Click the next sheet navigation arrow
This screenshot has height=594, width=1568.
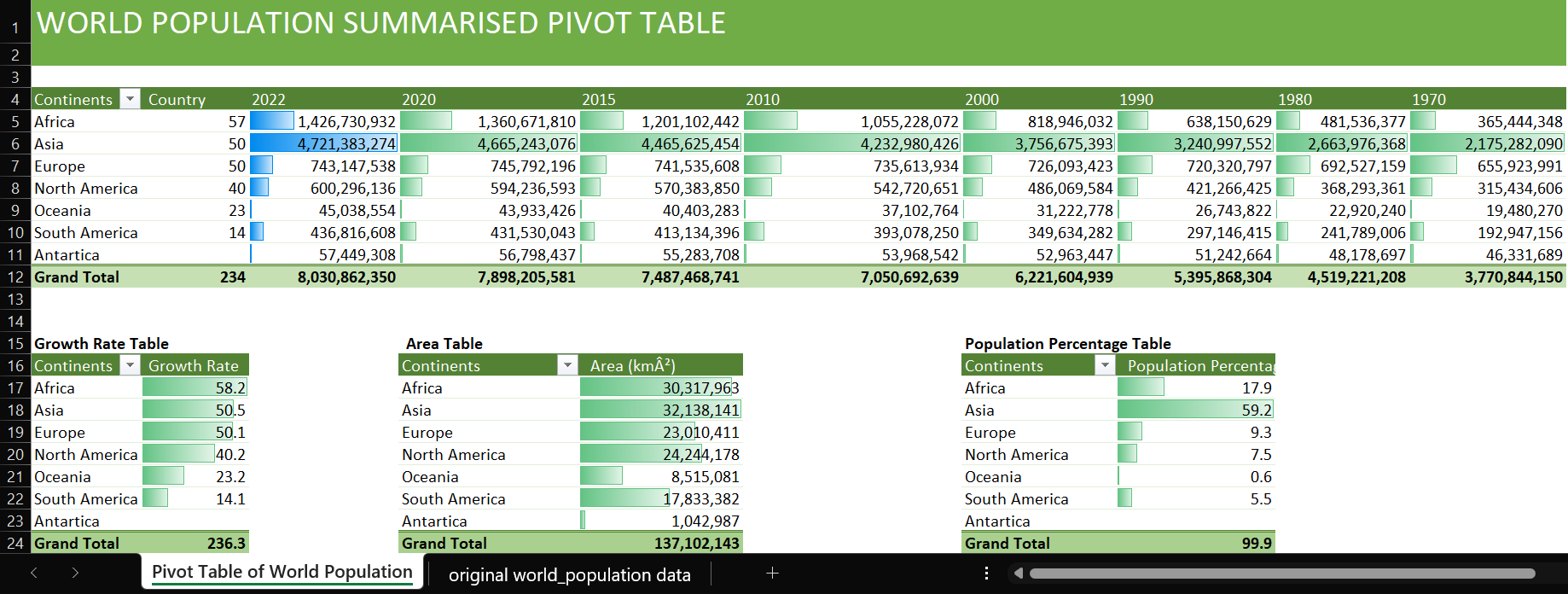click(75, 573)
